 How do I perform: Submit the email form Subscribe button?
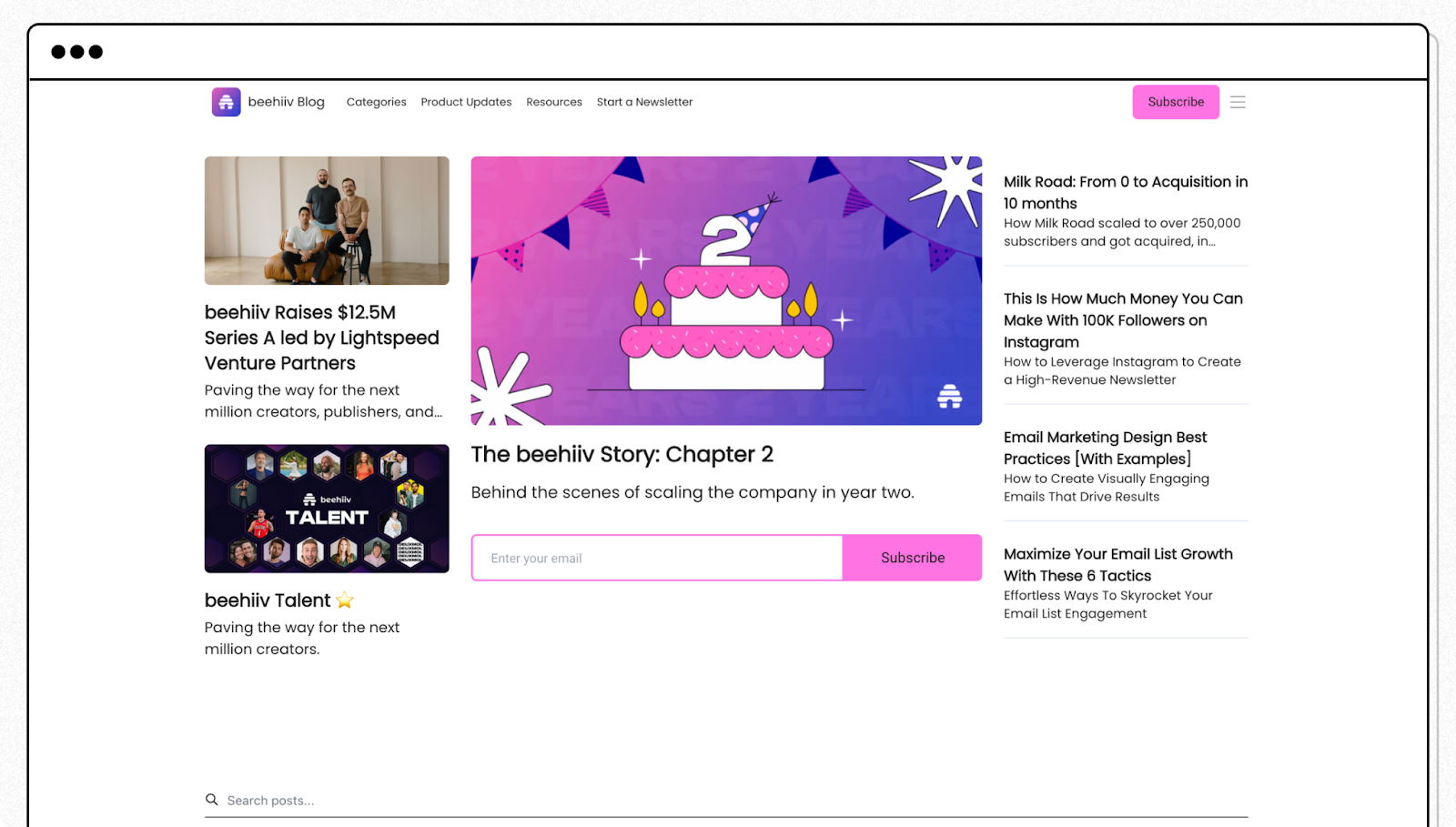click(912, 558)
